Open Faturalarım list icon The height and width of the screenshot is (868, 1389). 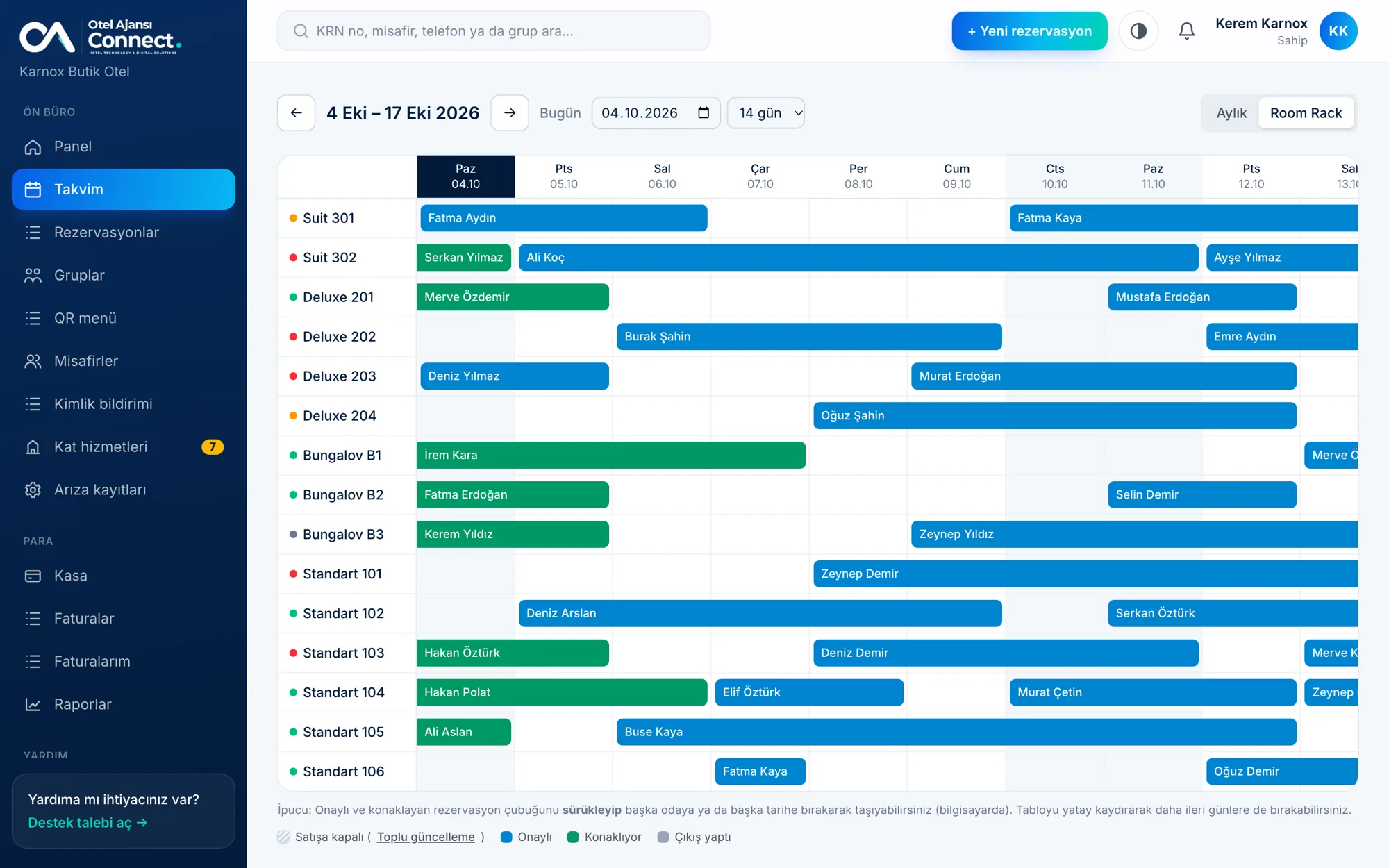33,662
